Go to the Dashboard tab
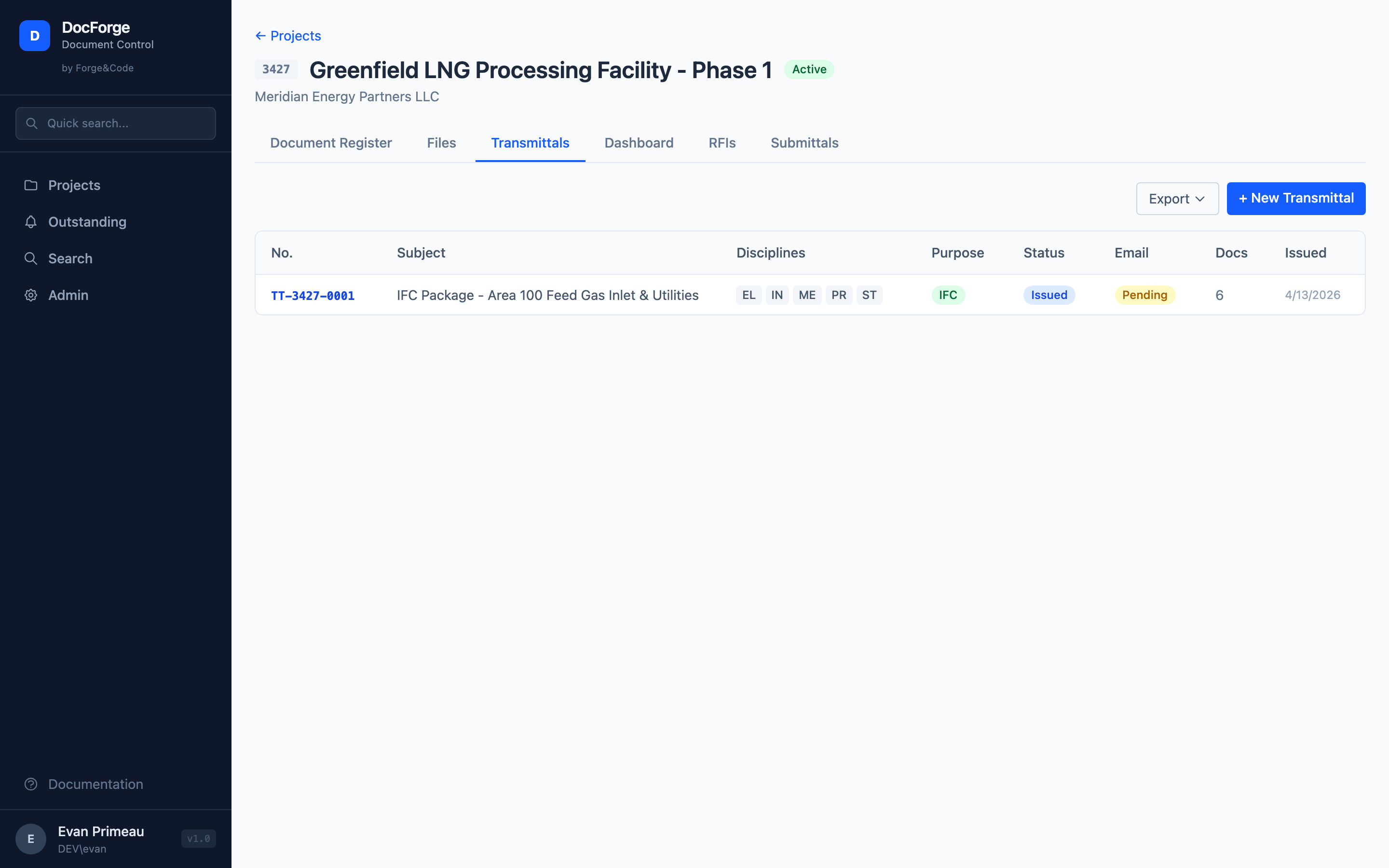The width and height of the screenshot is (1389, 868). point(638,143)
